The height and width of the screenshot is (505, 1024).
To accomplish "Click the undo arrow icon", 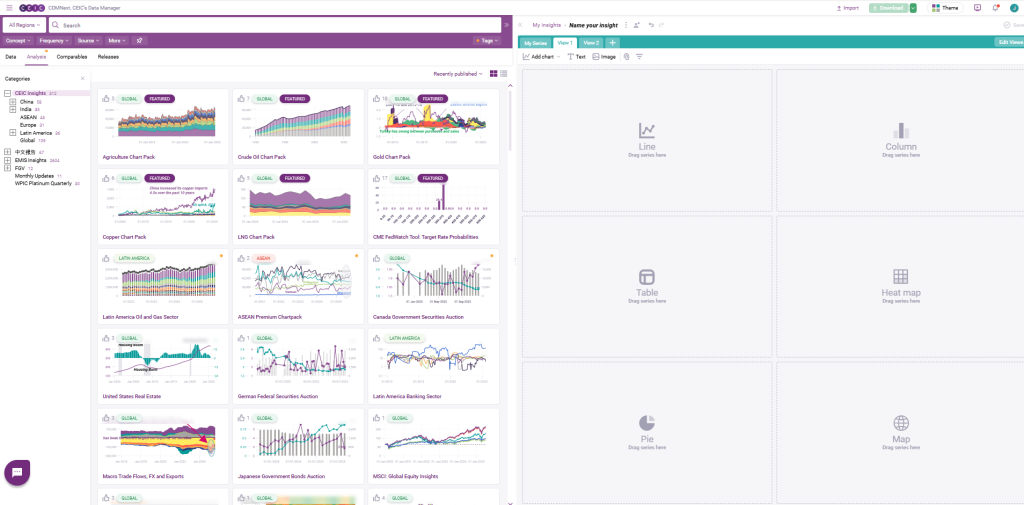I will coord(651,24).
